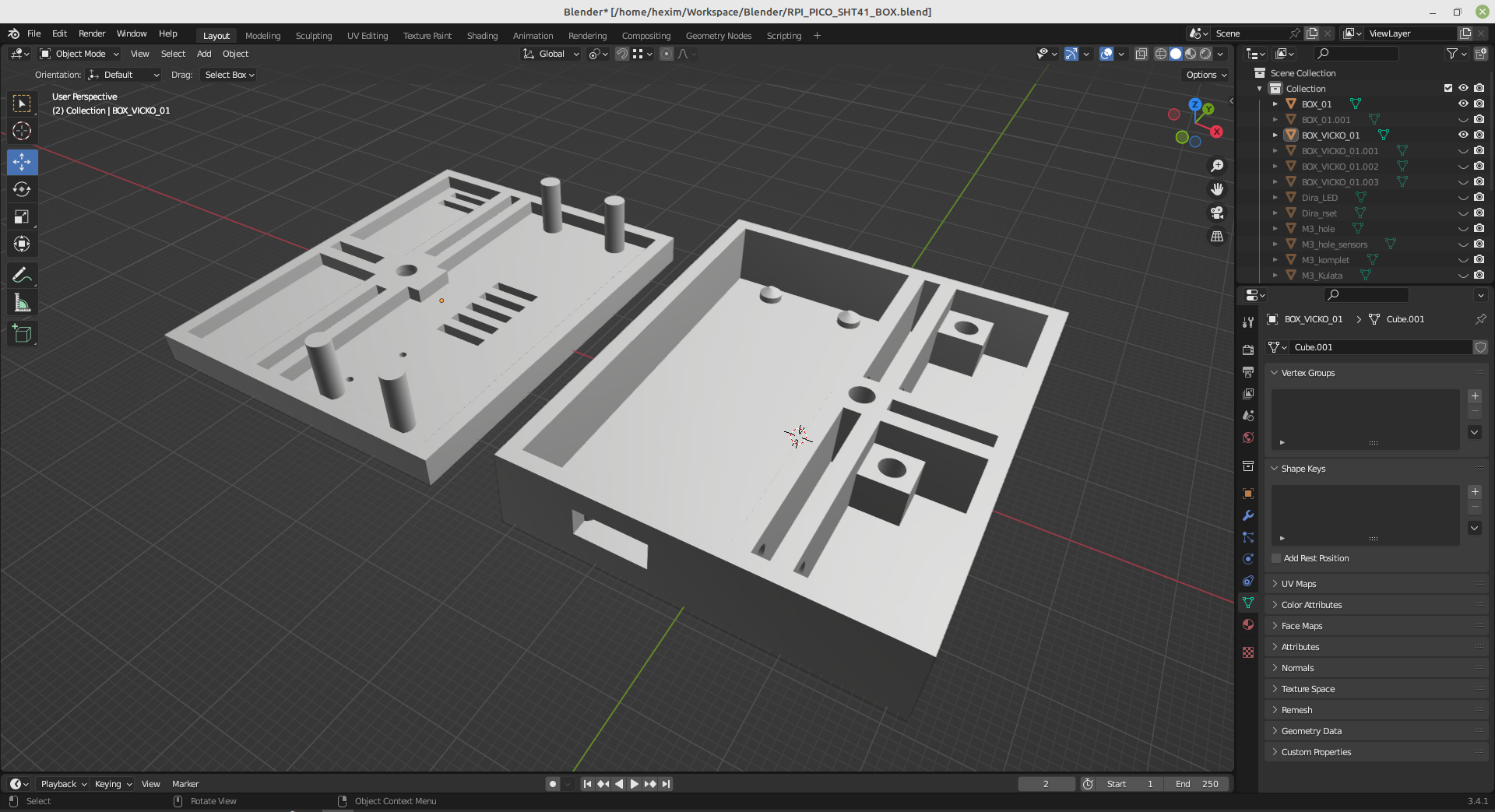The height and width of the screenshot is (812, 1495).
Task: Activate the Rotate tool
Action: pos(22,189)
